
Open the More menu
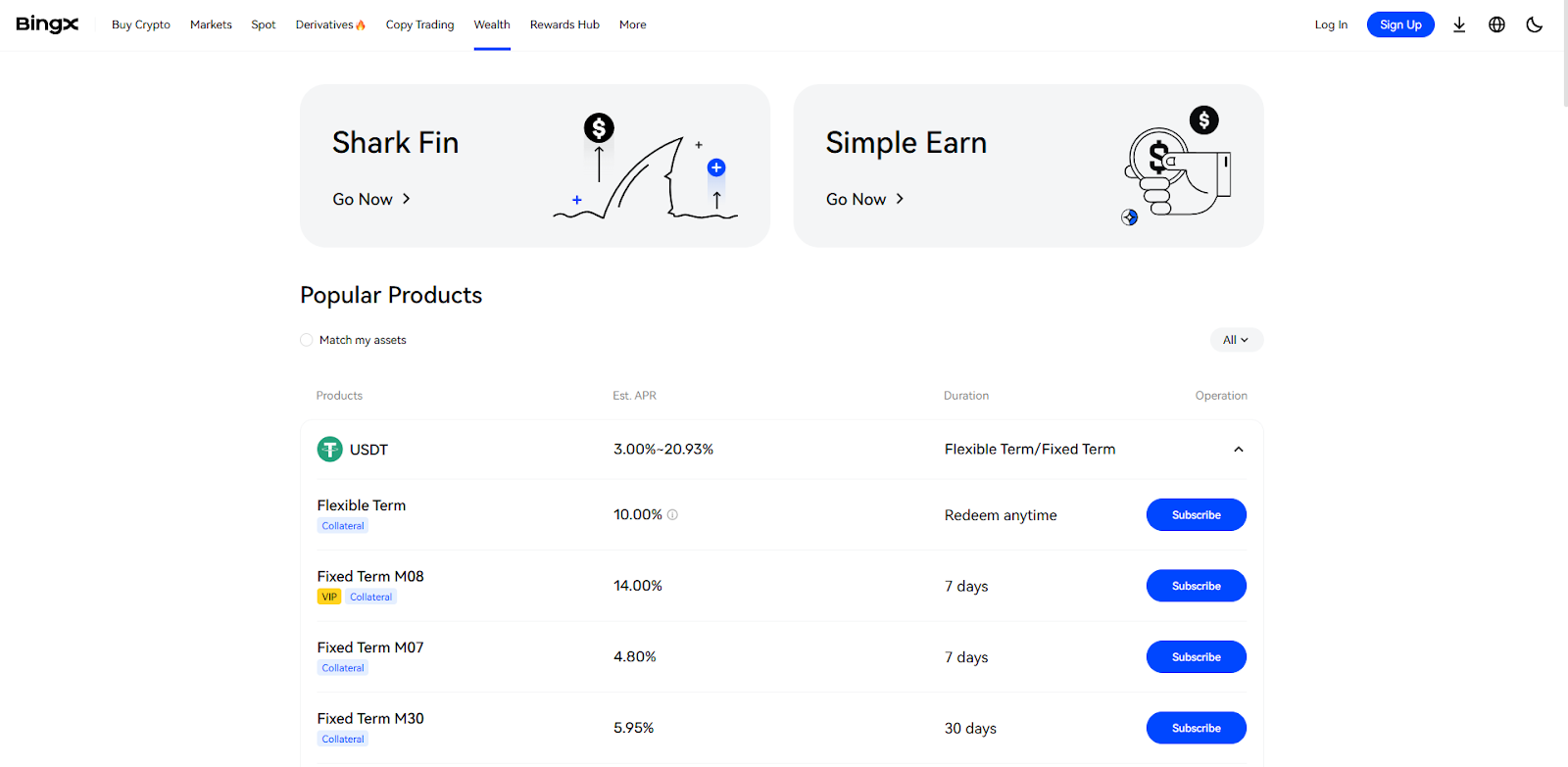pyautogui.click(x=633, y=24)
